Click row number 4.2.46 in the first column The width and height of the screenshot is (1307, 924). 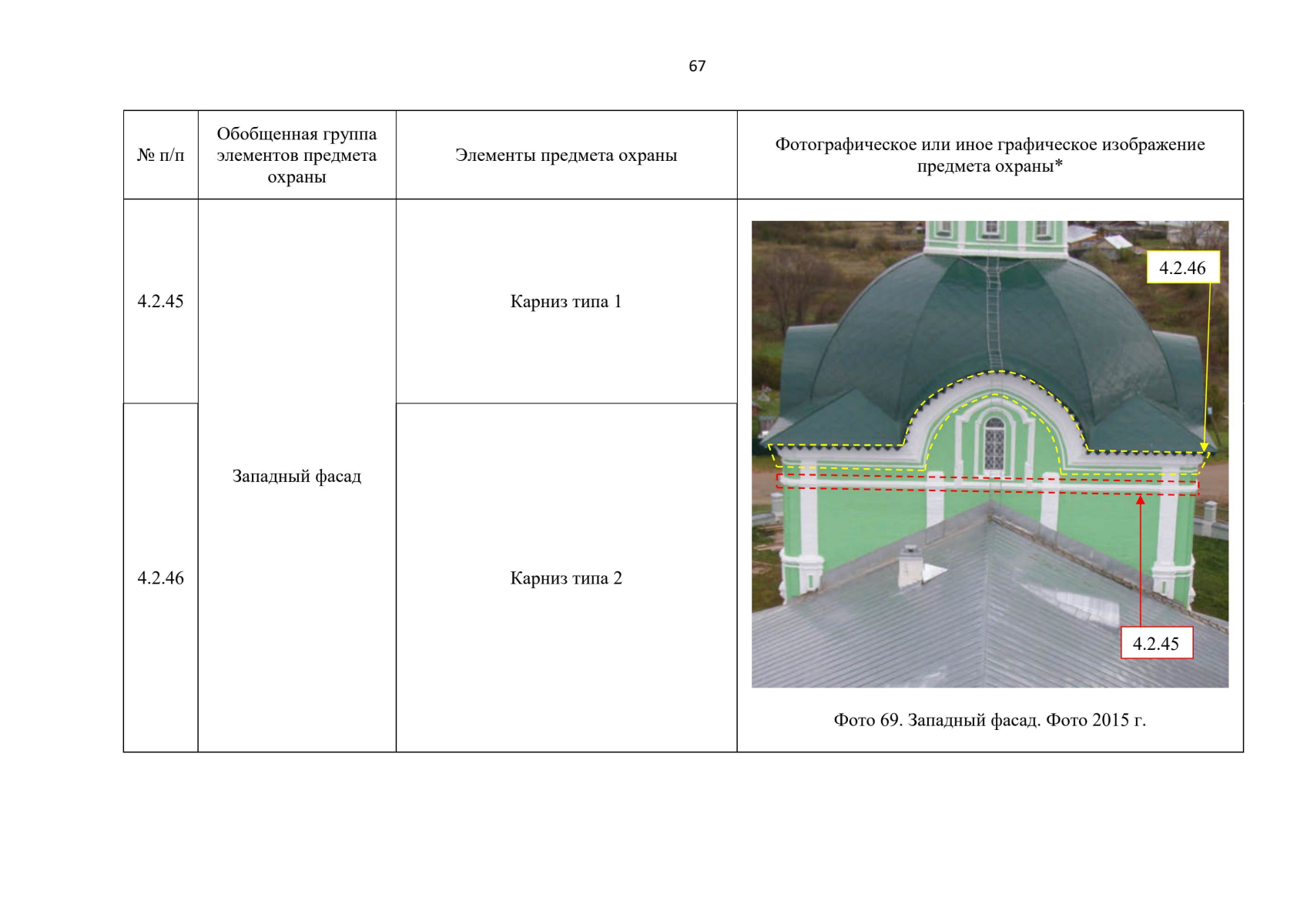(160, 578)
